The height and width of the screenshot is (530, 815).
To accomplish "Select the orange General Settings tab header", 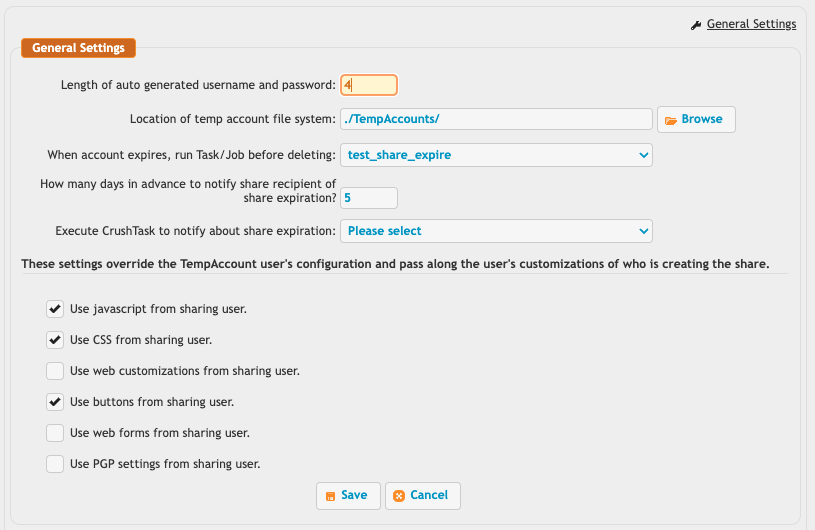I will pos(78,48).
